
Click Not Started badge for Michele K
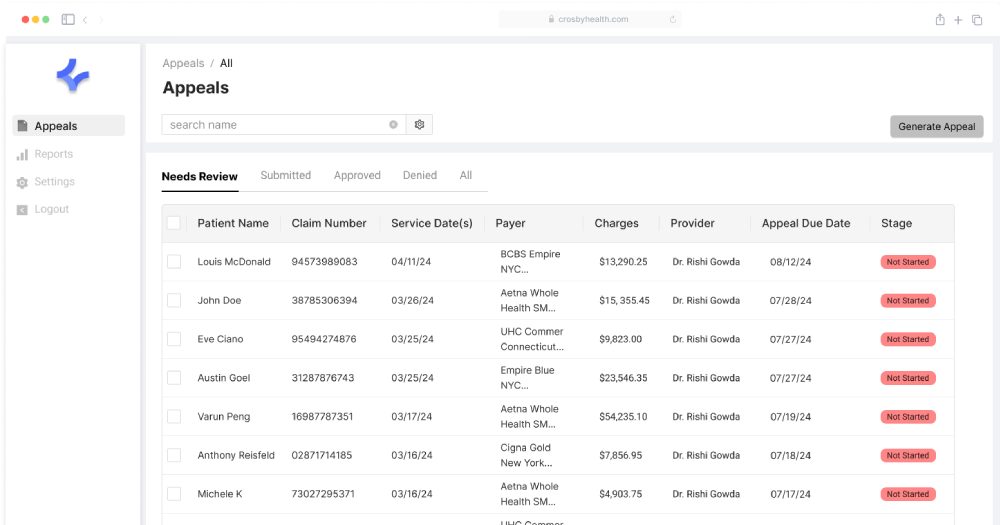[908, 494]
